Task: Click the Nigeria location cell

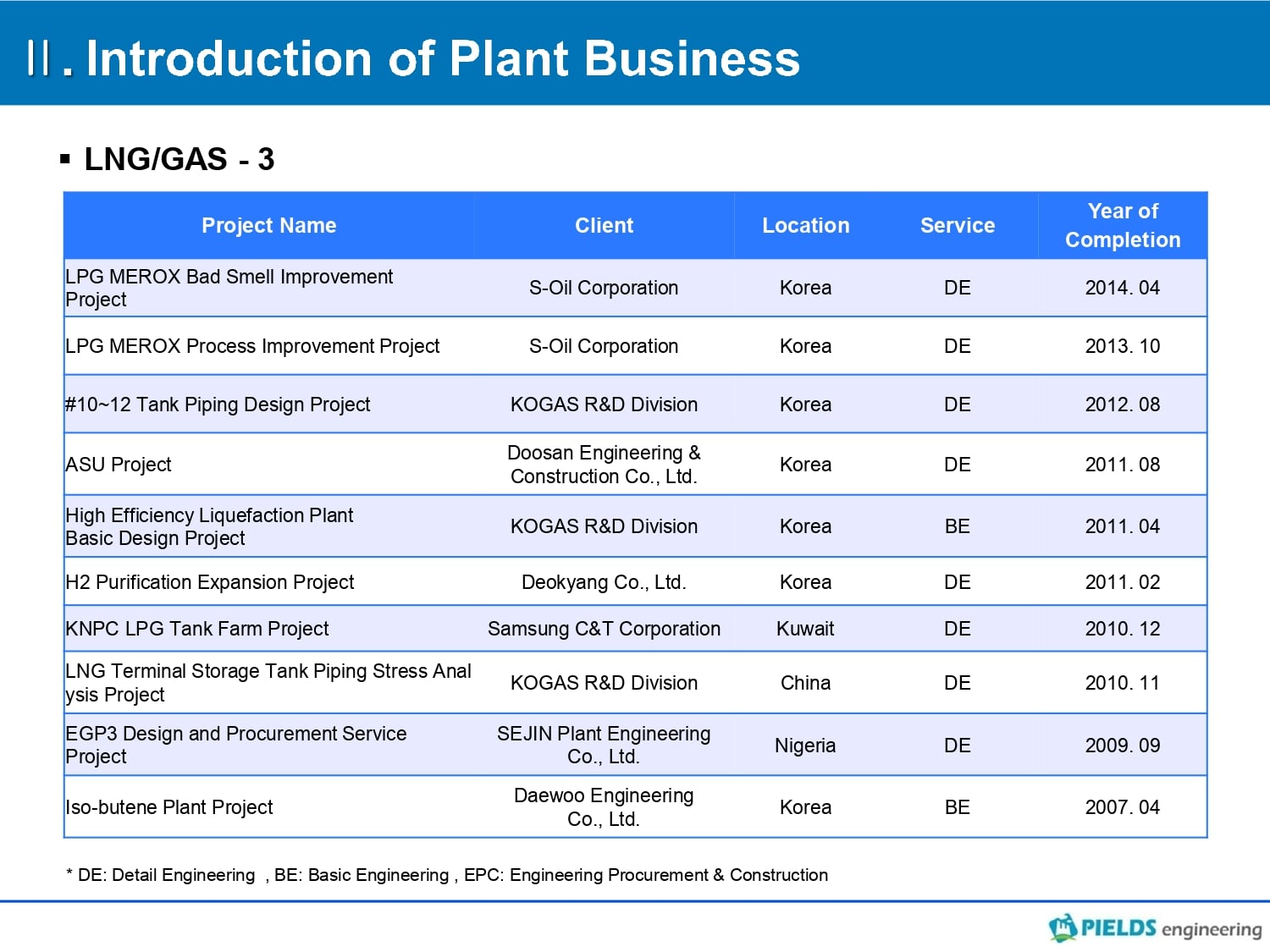Action: (805, 746)
